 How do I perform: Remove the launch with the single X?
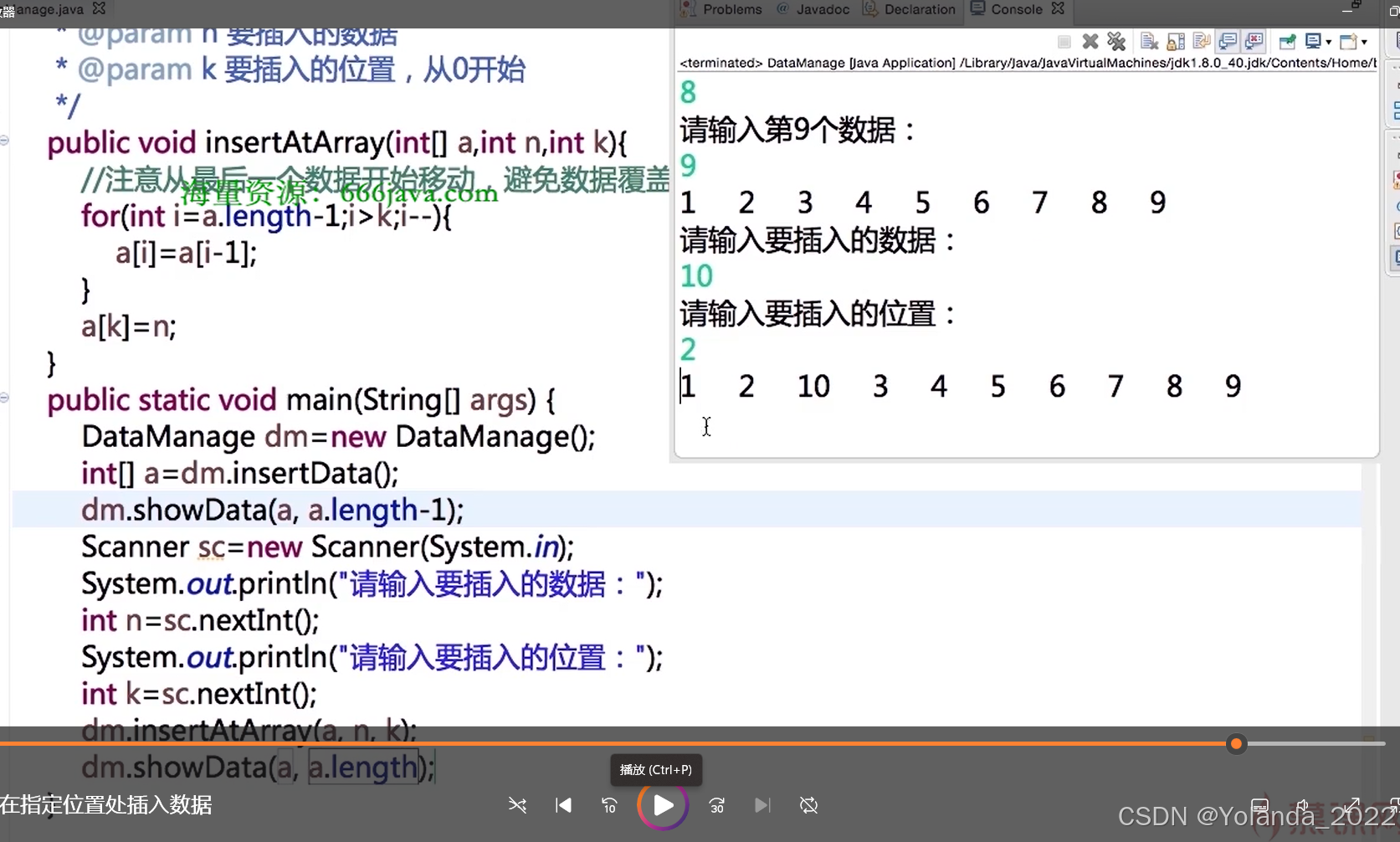(x=1090, y=41)
